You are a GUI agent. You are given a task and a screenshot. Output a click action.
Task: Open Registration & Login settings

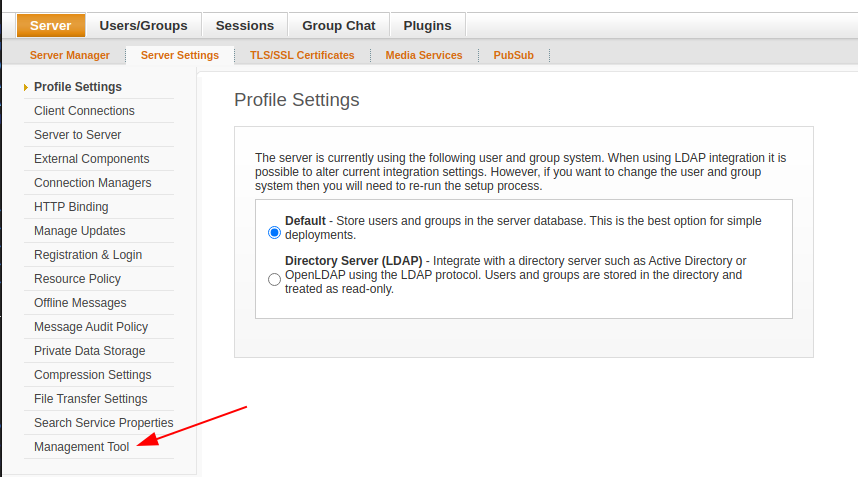pos(88,255)
